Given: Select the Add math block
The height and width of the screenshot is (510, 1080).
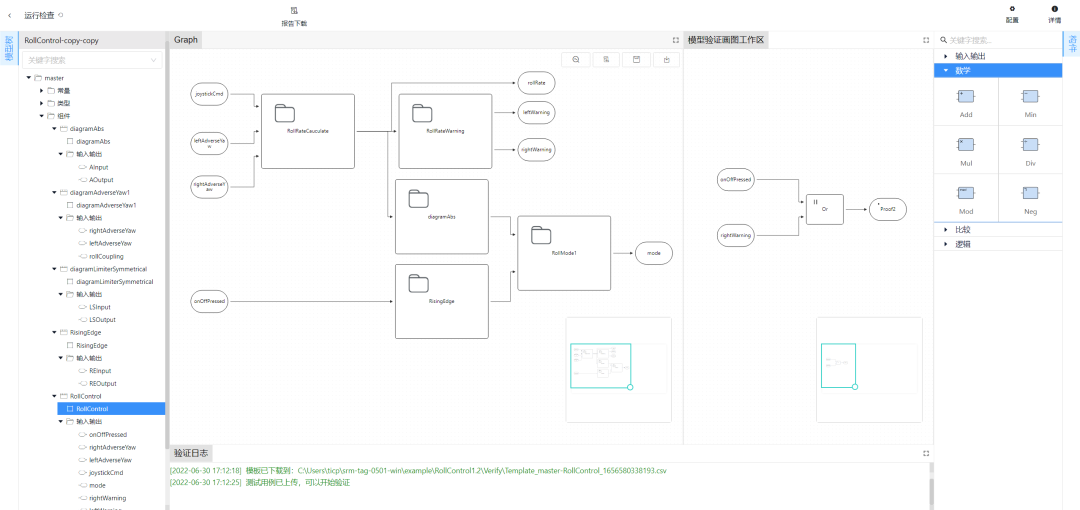Looking at the screenshot, I should [x=966, y=97].
